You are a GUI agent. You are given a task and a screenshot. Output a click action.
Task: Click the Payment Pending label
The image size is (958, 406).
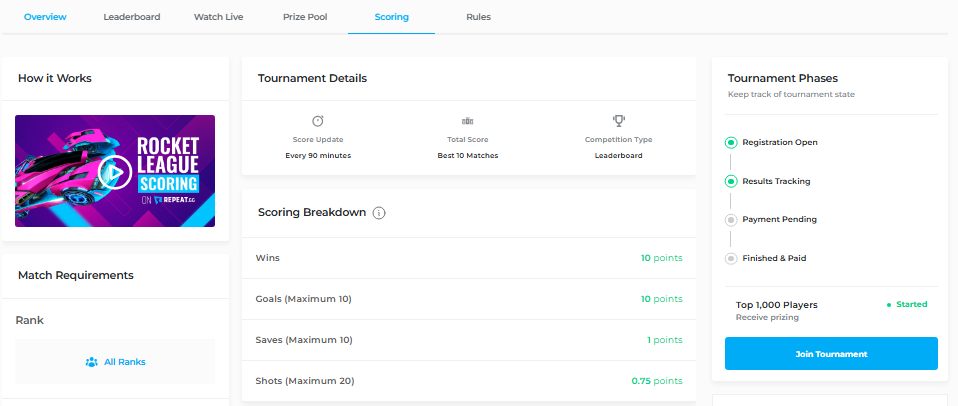779,220
